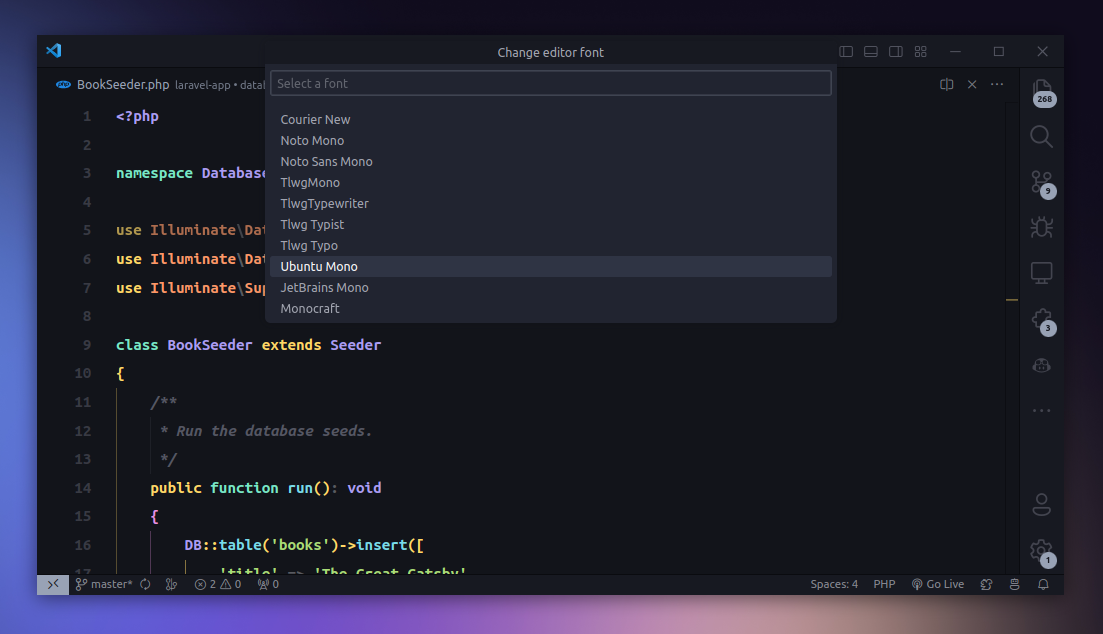Open the Search view icon

[x=1042, y=137]
